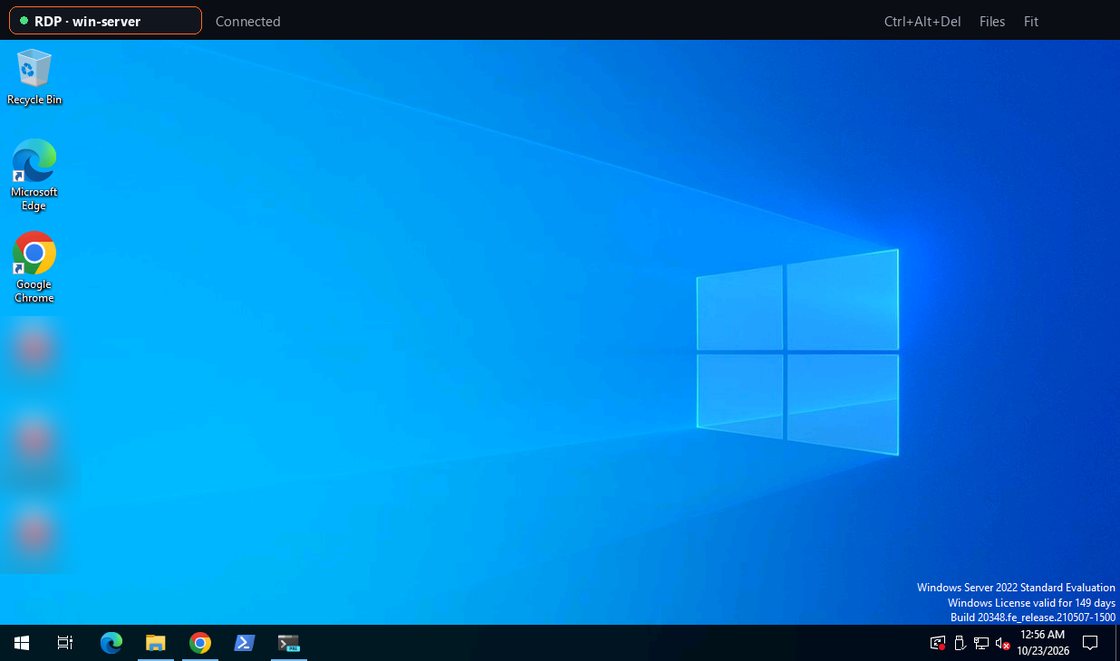The width and height of the screenshot is (1120, 661).
Task: Click the Fit display button
Action: tap(1031, 21)
